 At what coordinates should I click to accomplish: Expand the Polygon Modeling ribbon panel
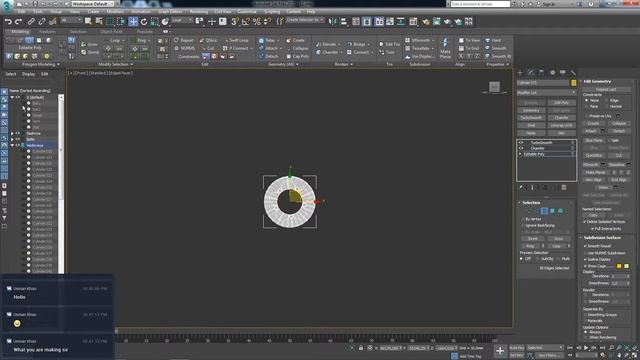click(41, 64)
